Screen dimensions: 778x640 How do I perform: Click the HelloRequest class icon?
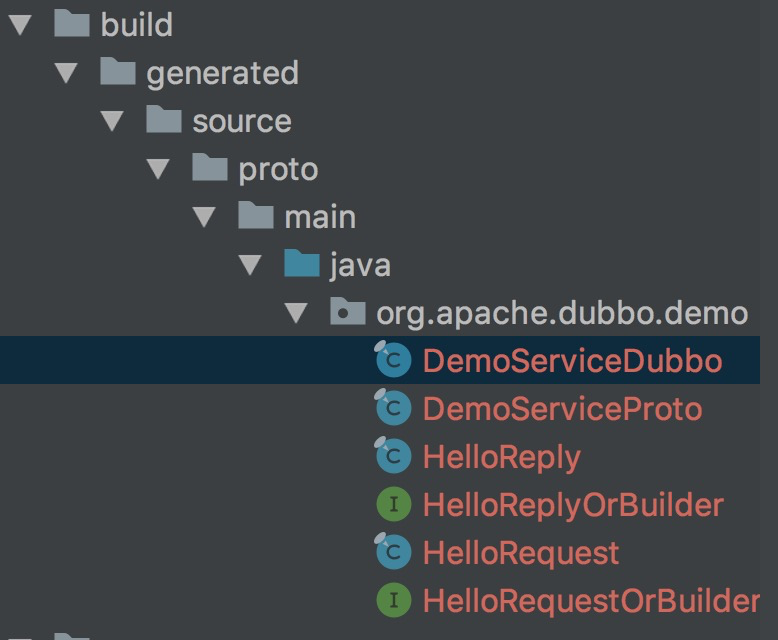393,553
